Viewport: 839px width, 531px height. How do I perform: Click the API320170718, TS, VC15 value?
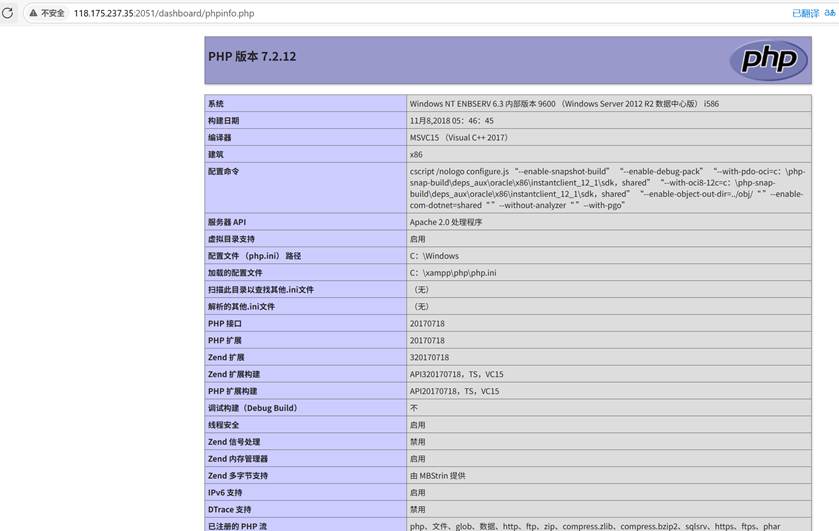456,374
